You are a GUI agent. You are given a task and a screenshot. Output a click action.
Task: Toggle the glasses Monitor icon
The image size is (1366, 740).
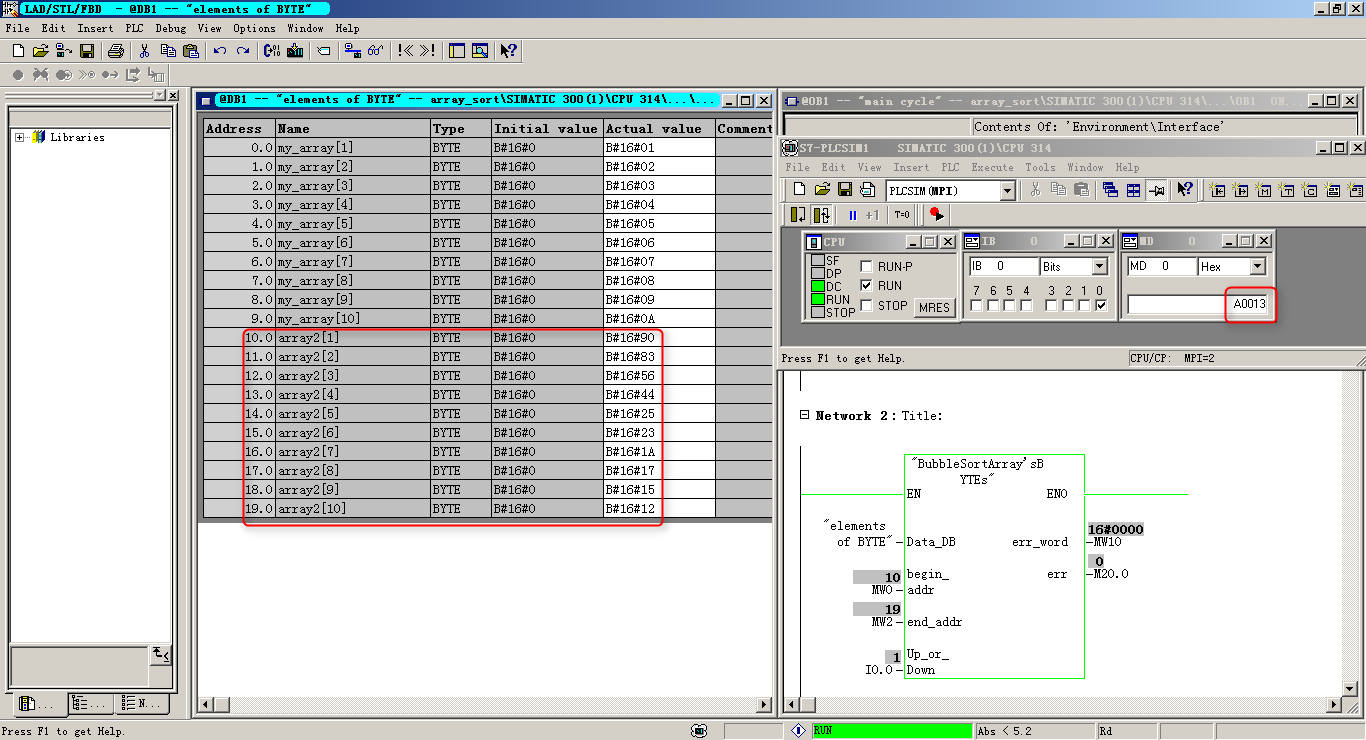[x=375, y=51]
